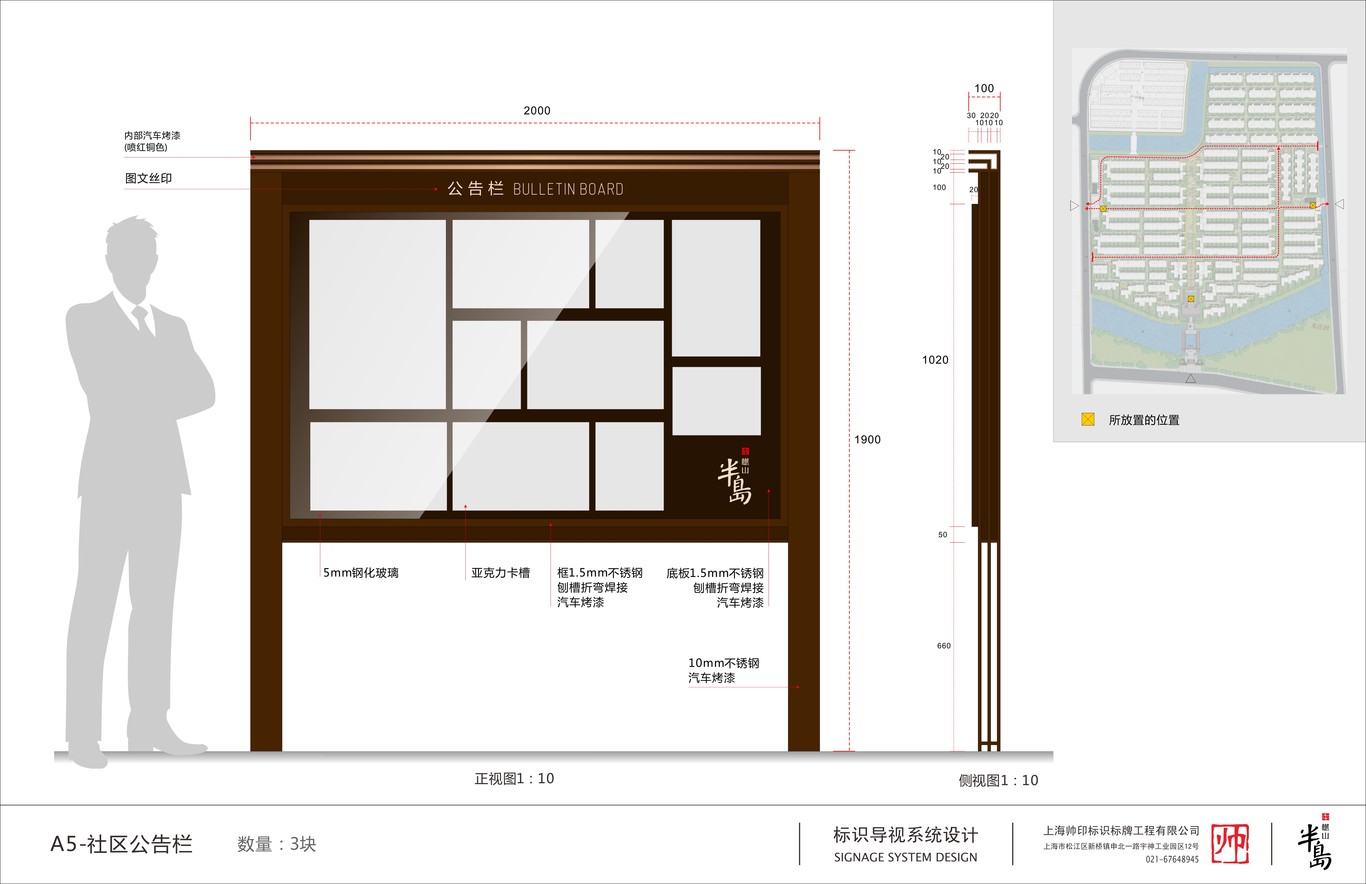1366x884 pixels.
Task: Click the 标识导视系统设计 heading
Action: click(x=906, y=835)
